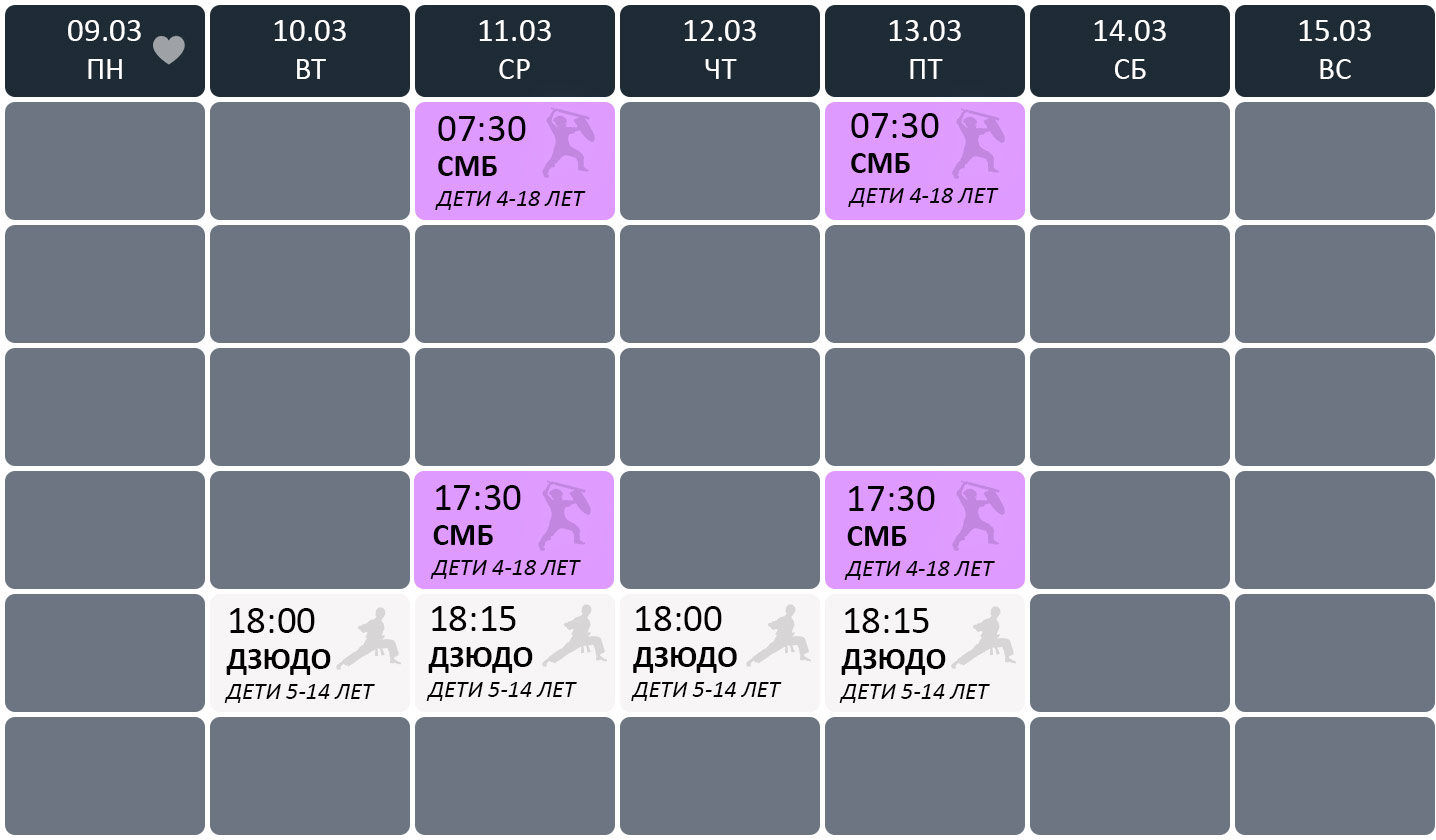This screenshot has height=840, width=1436.
Task: Open the Wednesday 07:30 СМБ class time
Action: 482,130
